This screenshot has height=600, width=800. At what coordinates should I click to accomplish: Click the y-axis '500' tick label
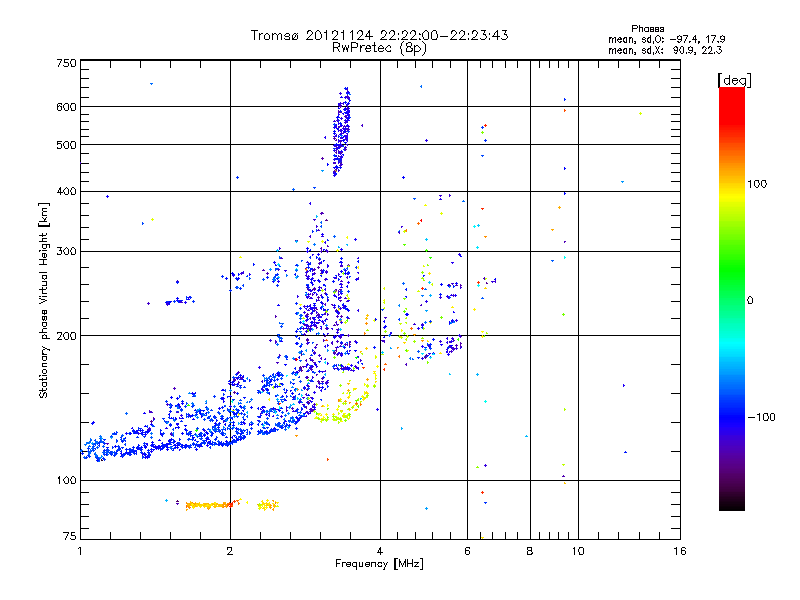point(66,145)
